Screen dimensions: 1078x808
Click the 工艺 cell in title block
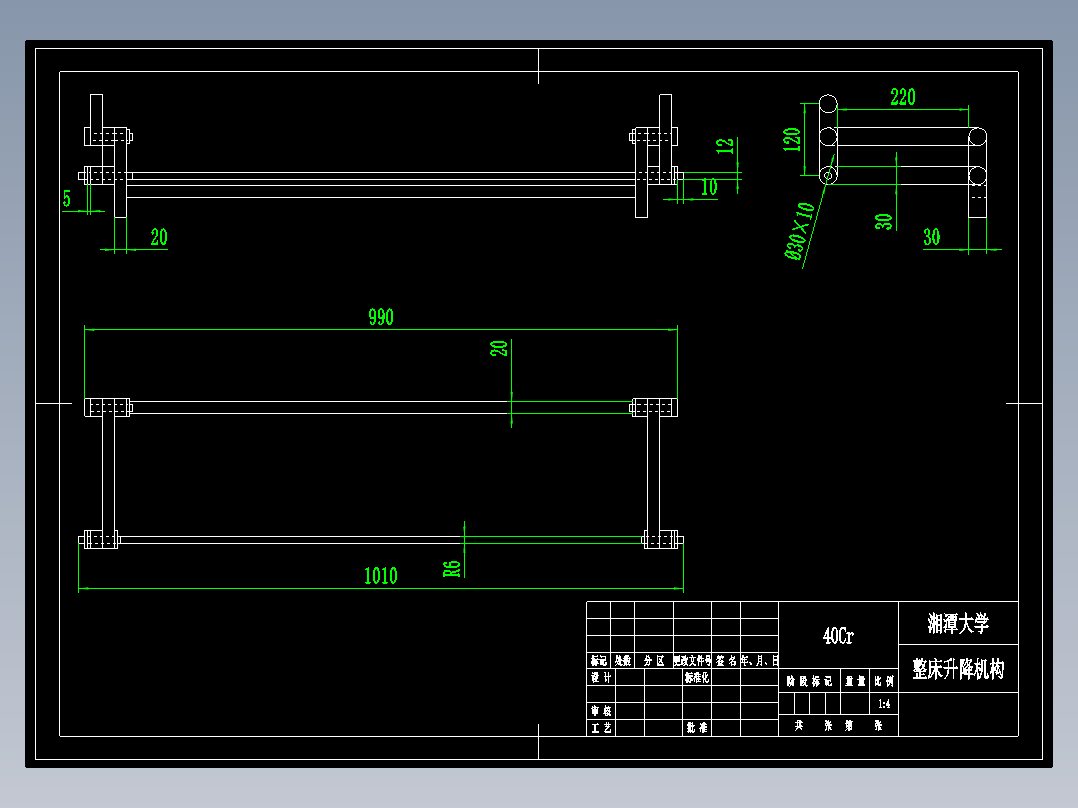pyautogui.click(x=599, y=727)
